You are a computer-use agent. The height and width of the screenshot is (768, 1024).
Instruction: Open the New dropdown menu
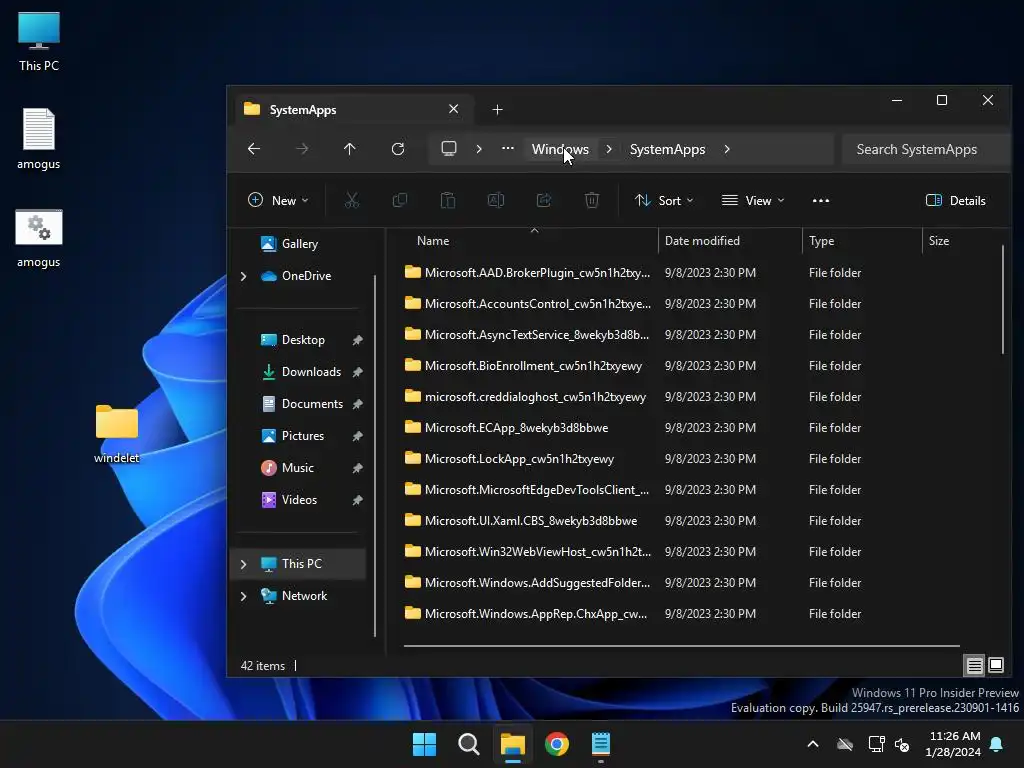click(278, 200)
